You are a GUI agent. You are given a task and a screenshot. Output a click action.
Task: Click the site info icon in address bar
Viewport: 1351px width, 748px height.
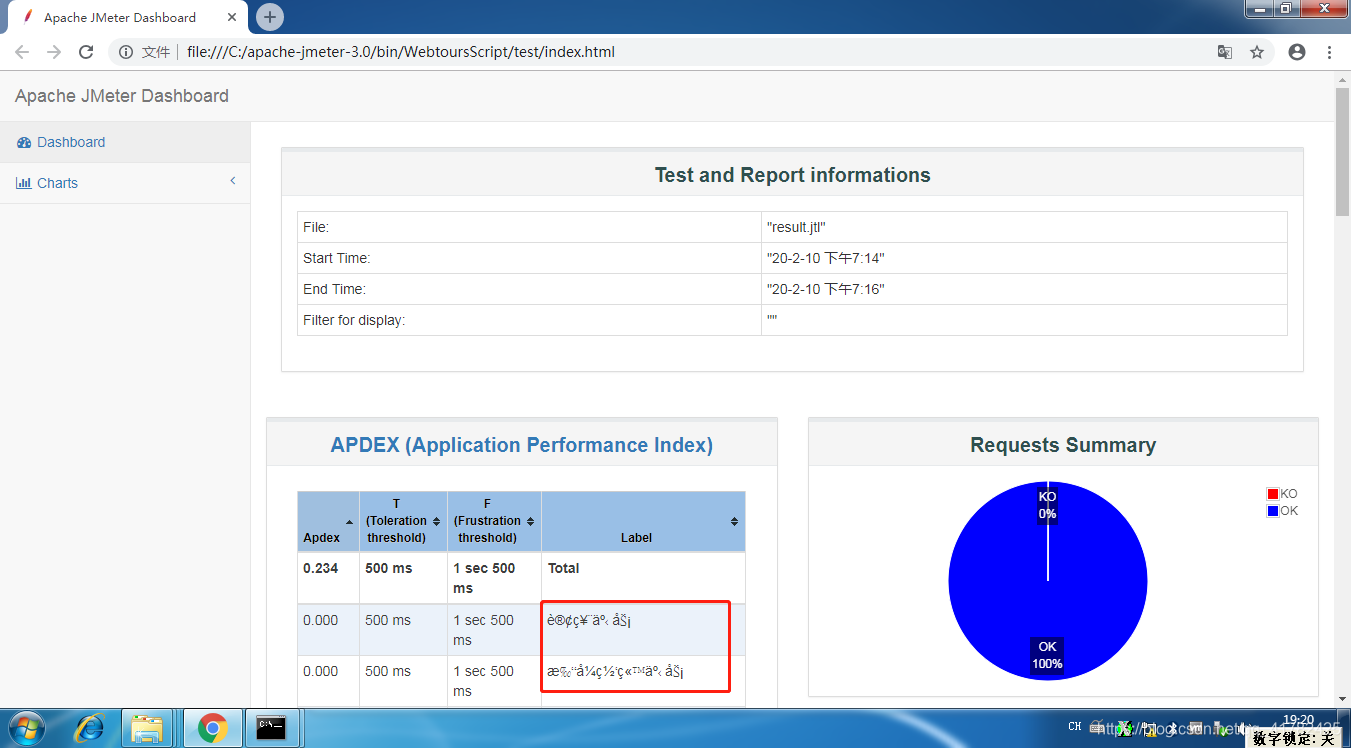126,52
